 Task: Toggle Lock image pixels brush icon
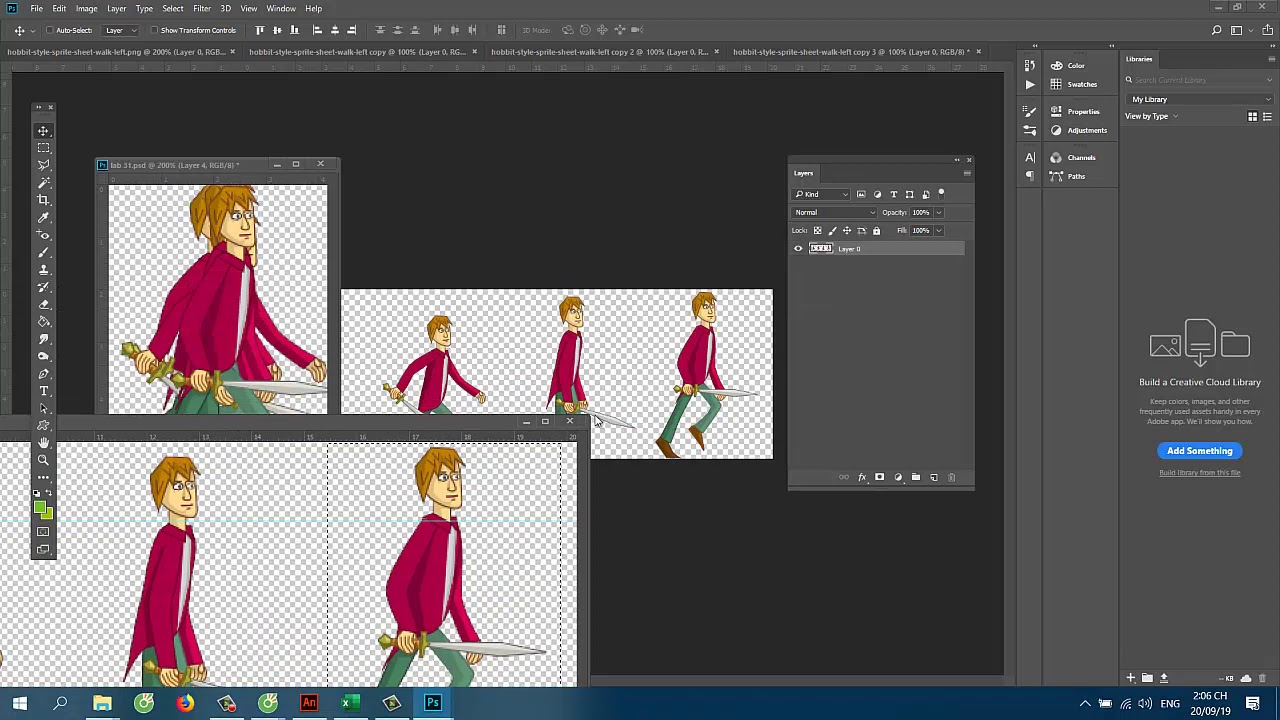coord(832,231)
